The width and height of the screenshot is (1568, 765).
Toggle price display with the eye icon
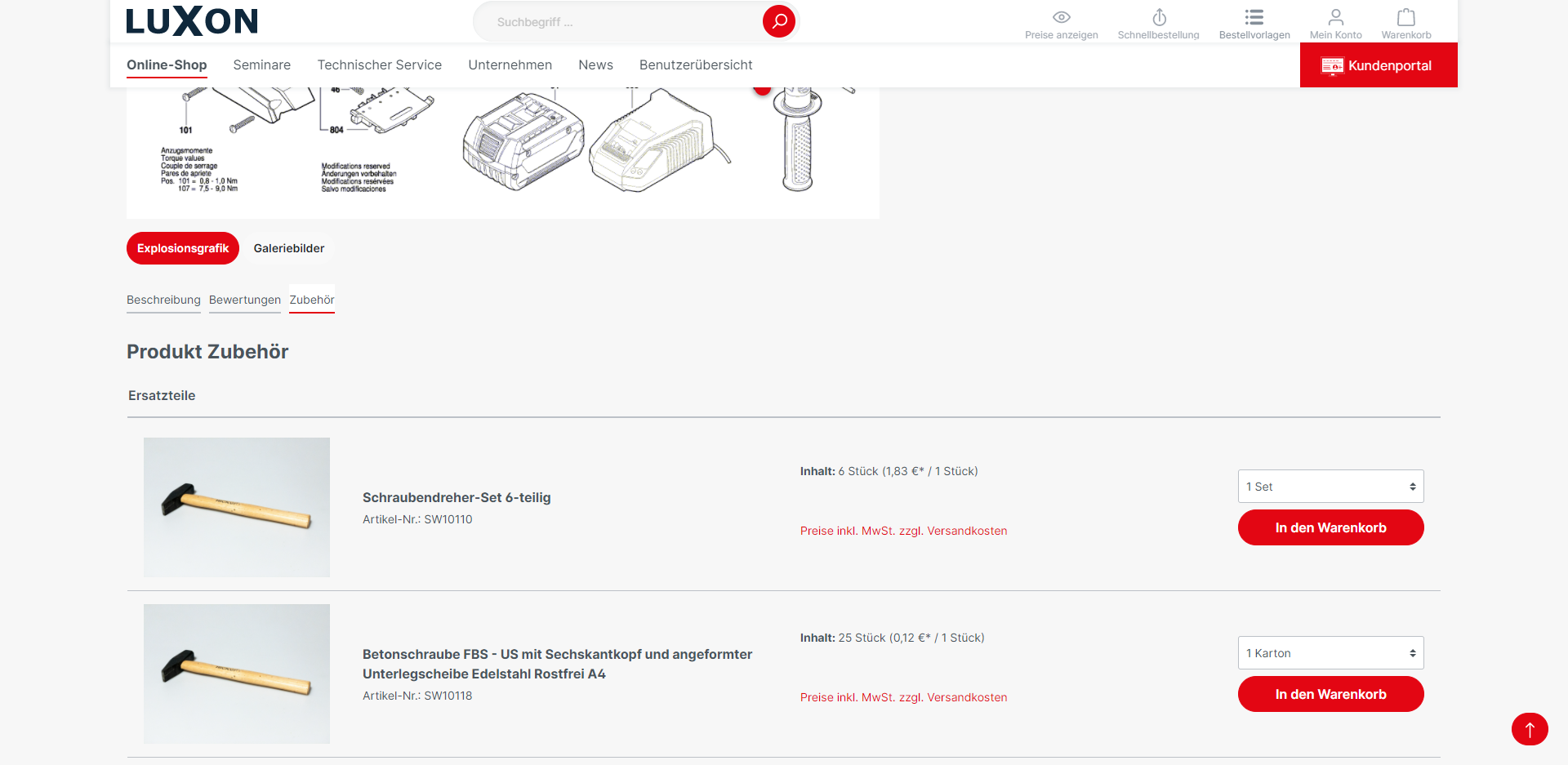(1061, 18)
